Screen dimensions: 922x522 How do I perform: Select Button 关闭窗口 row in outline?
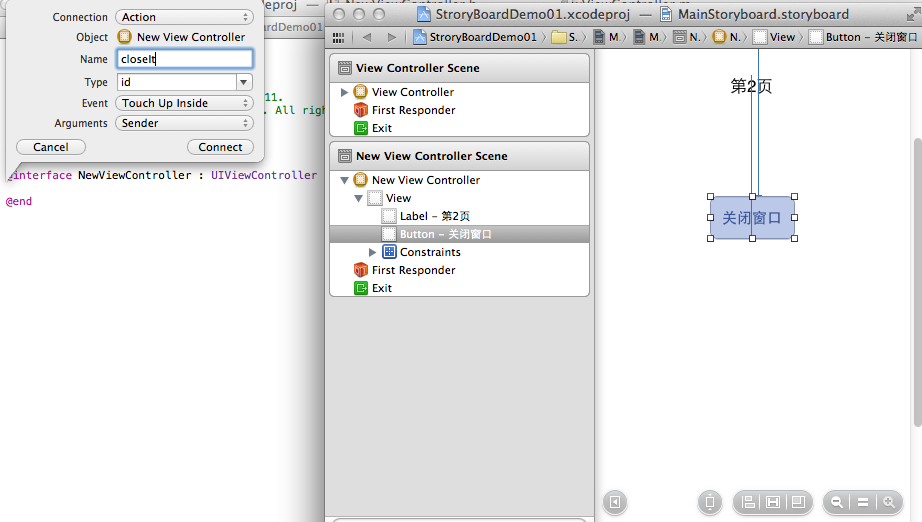[459, 234]
